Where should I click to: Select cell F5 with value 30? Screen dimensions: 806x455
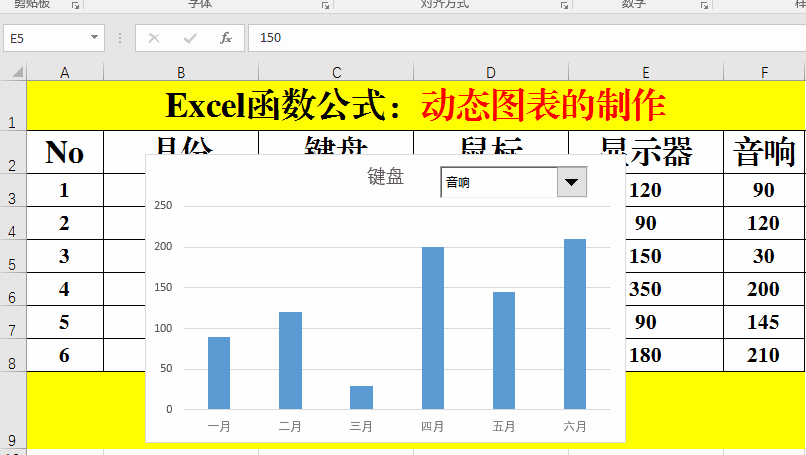coord(764,256)
